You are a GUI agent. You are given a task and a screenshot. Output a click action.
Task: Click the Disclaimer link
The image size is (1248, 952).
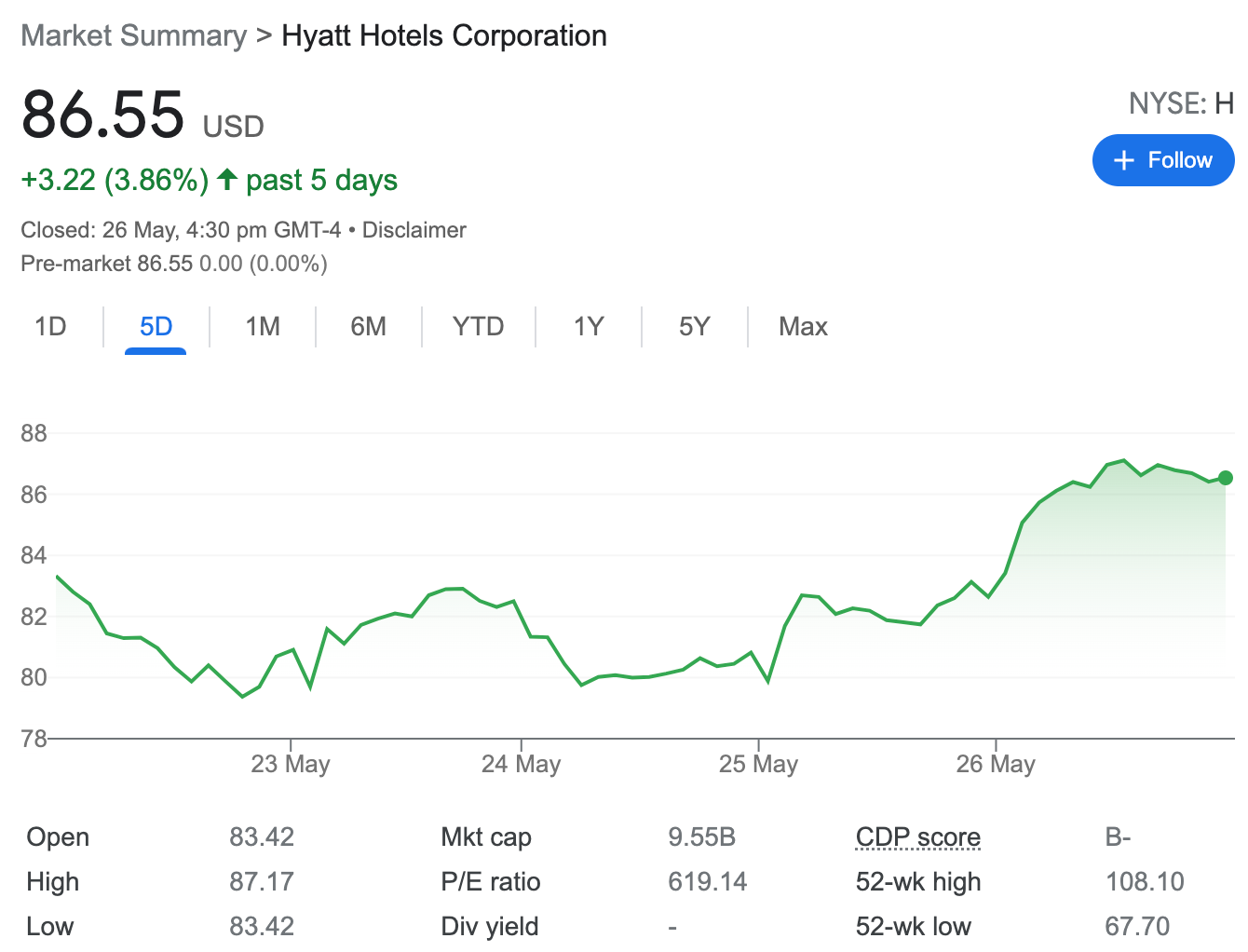414,230
